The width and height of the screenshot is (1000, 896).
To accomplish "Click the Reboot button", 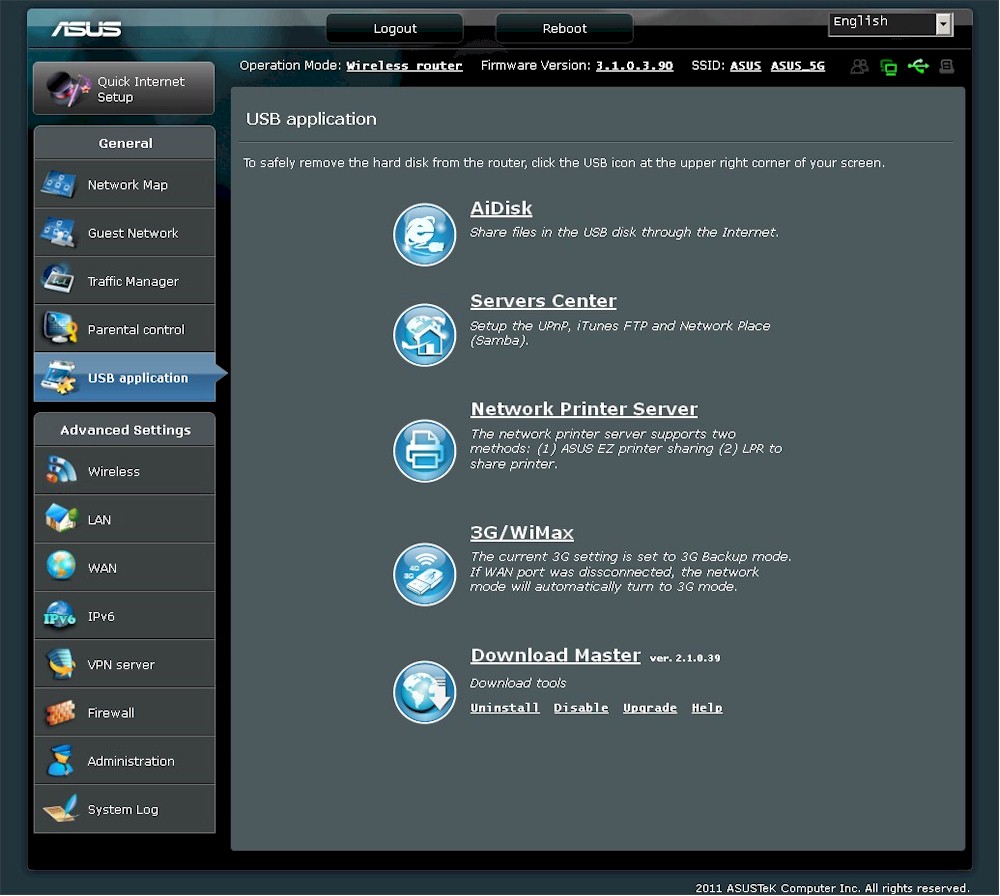I will [x=564, y=29].
